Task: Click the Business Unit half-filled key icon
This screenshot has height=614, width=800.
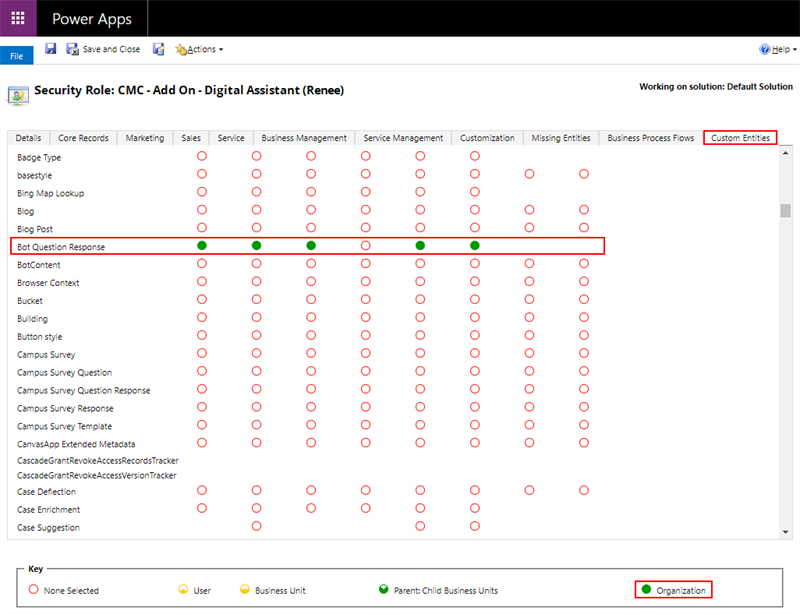Action: pos(245,590)
